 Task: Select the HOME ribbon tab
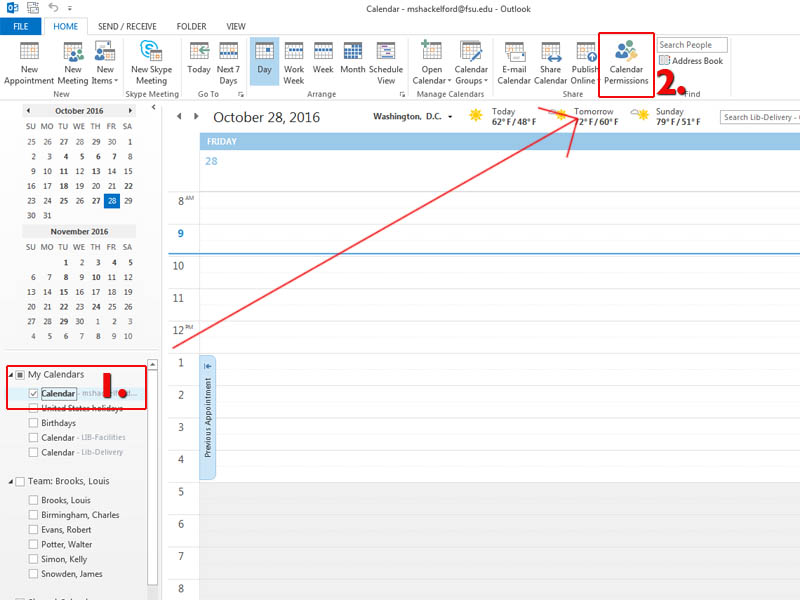[66, 27]
